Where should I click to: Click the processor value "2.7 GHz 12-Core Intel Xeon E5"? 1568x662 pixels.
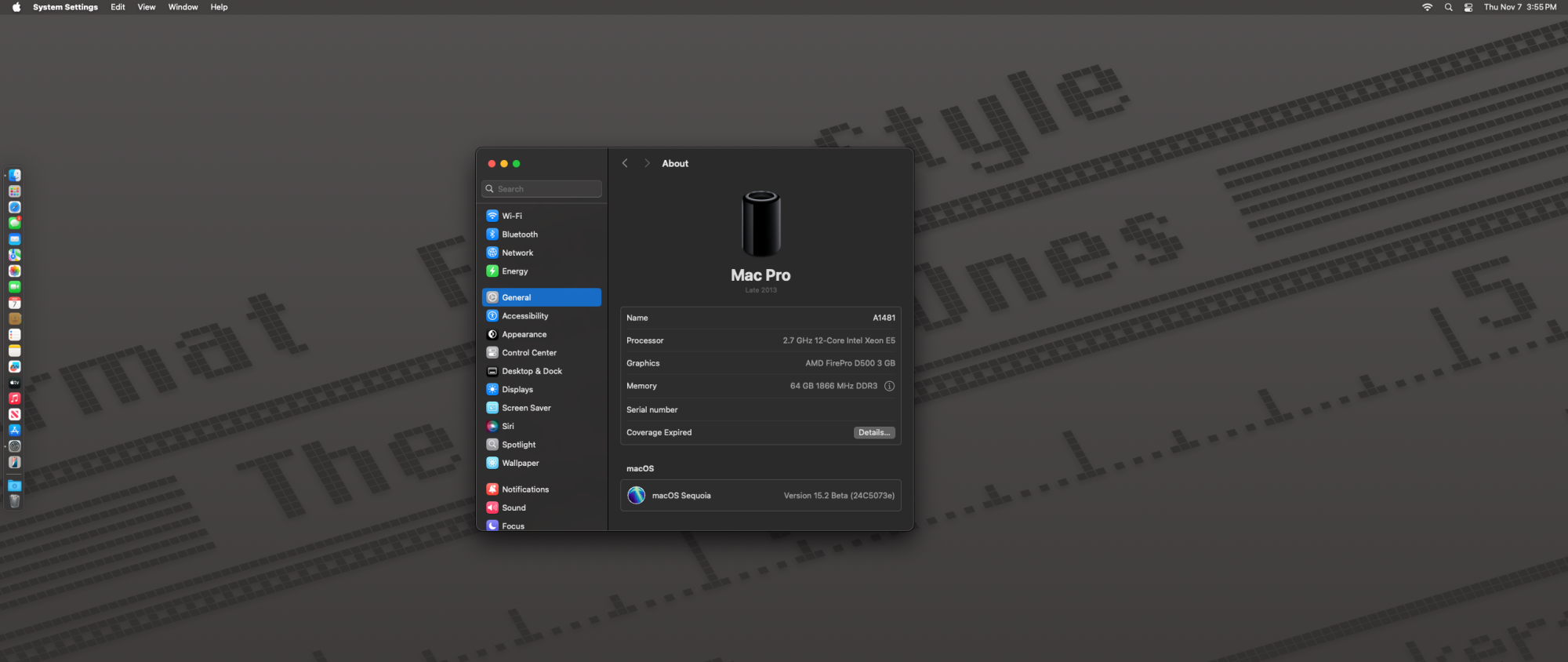[839, 340]
